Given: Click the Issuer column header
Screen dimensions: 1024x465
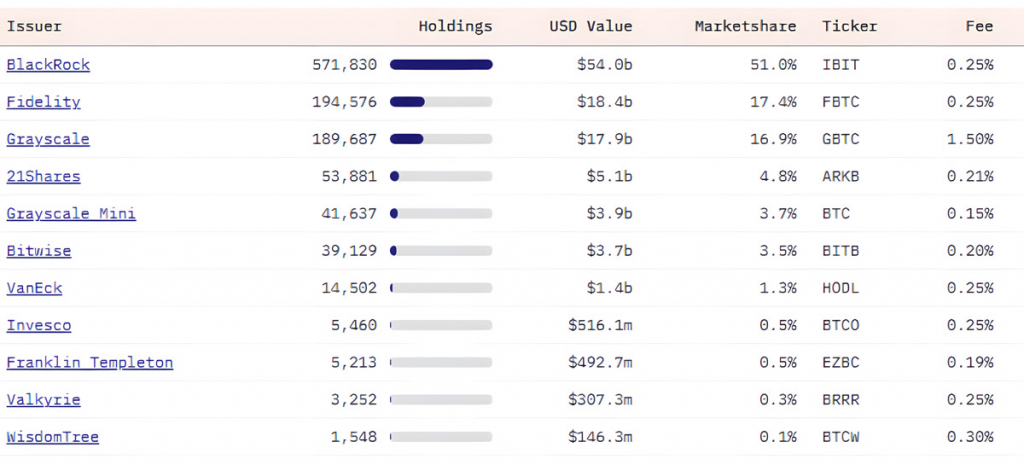Looking at the screenshot, I should pyautogui.click(x=35, y=26).
